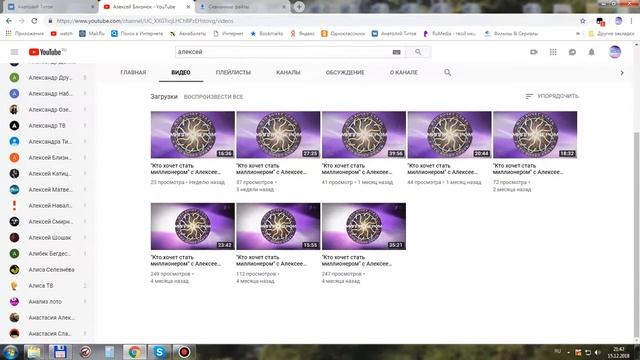Screen dimensions: 640x360
Task: Open the video thumbnail lasting 23:42
Action: click(x=193, y=227)
